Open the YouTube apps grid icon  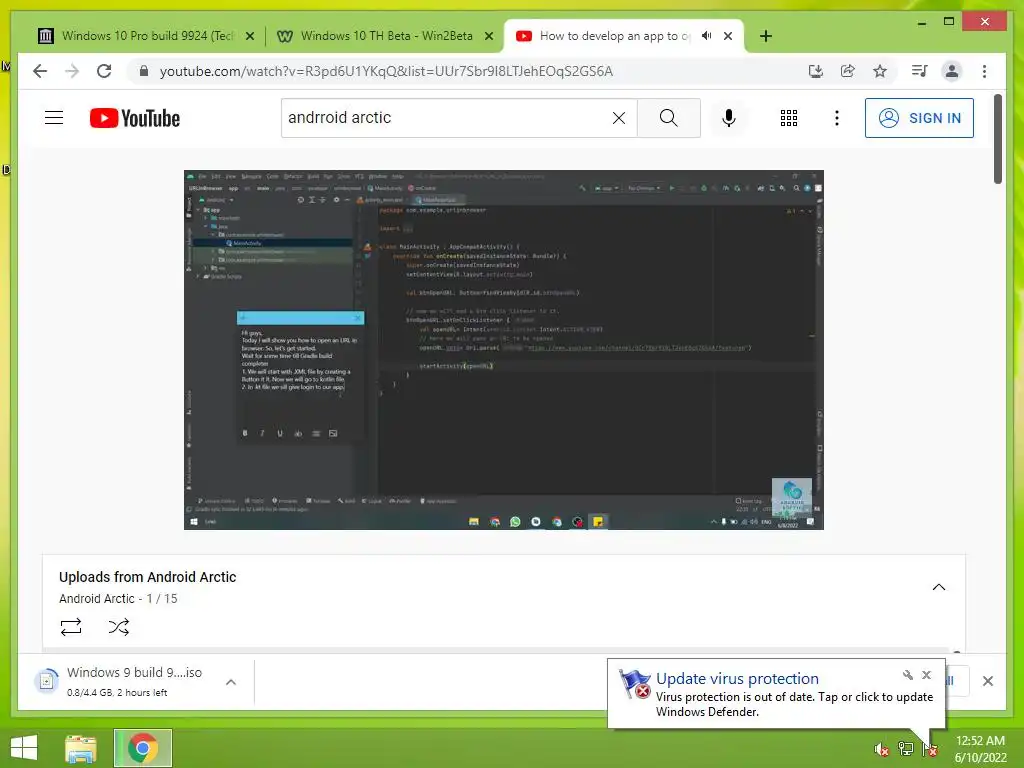(x=789, y=118)
